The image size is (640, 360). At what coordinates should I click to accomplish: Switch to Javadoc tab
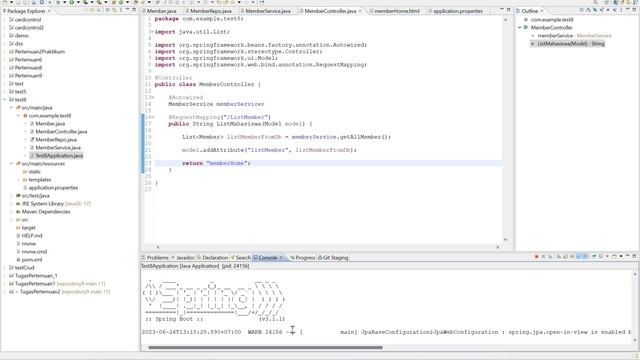coord(184,258)
